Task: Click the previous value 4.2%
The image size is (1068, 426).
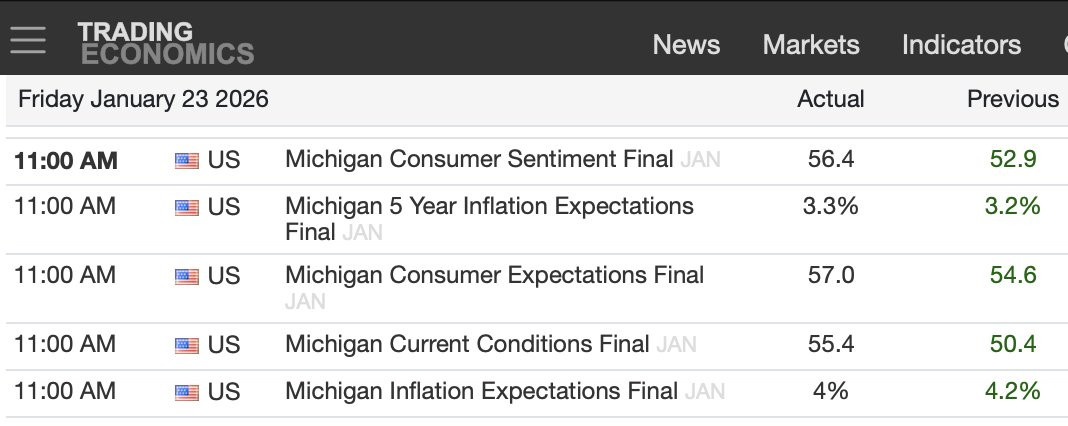Action: coord(1012,391)
